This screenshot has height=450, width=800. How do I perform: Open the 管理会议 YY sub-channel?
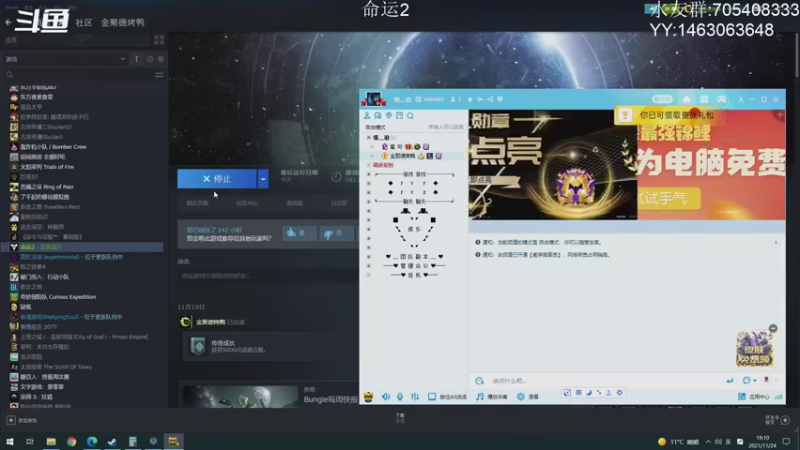click(x=414, y=266)
